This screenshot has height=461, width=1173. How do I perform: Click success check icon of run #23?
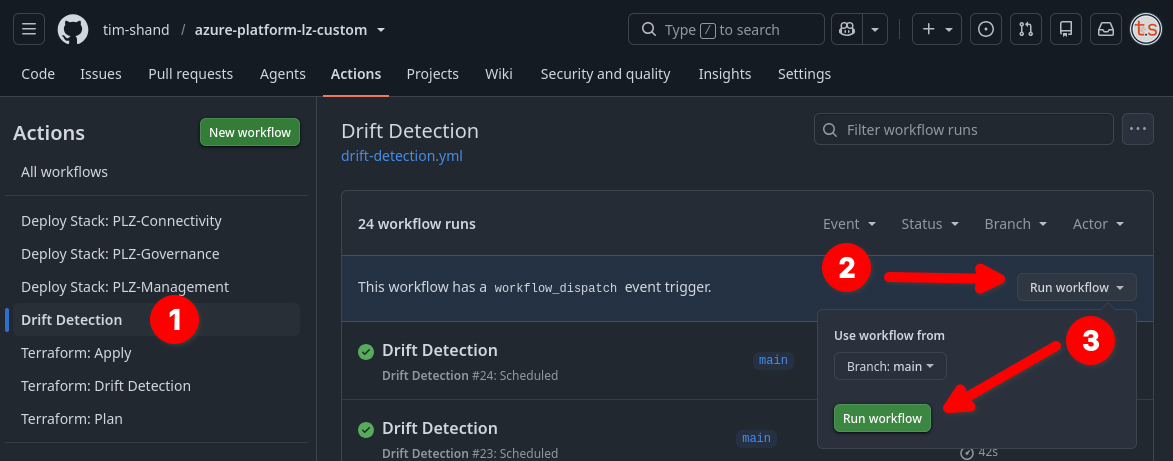[x=366, y=430]
